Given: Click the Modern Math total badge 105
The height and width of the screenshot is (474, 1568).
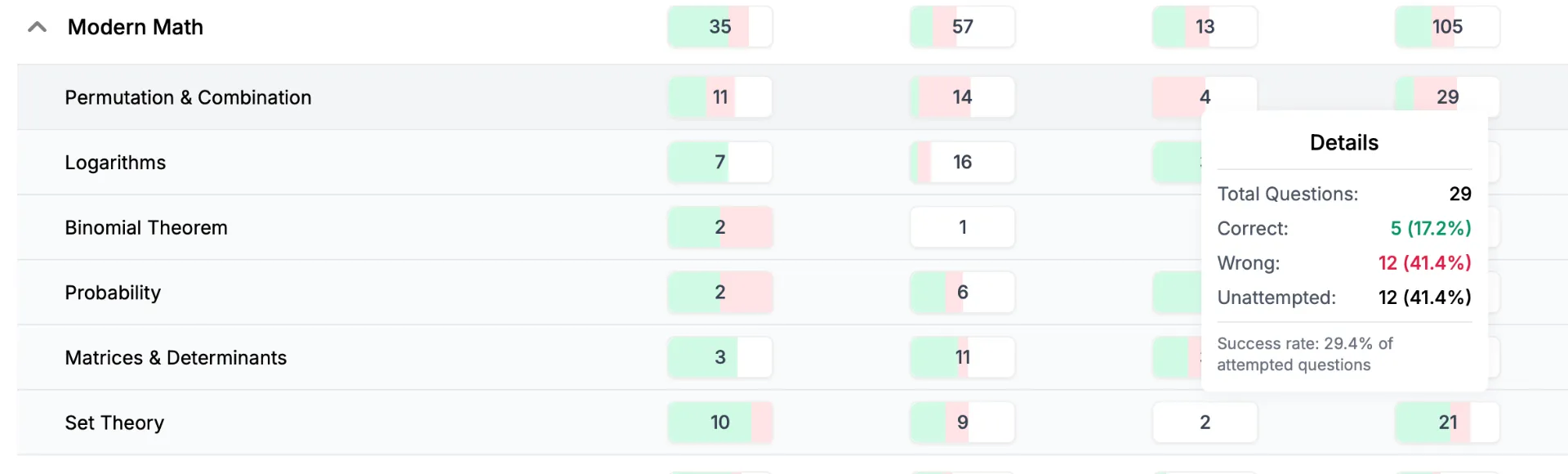Looking at the screenshot, I should [x=1447, y=27].
